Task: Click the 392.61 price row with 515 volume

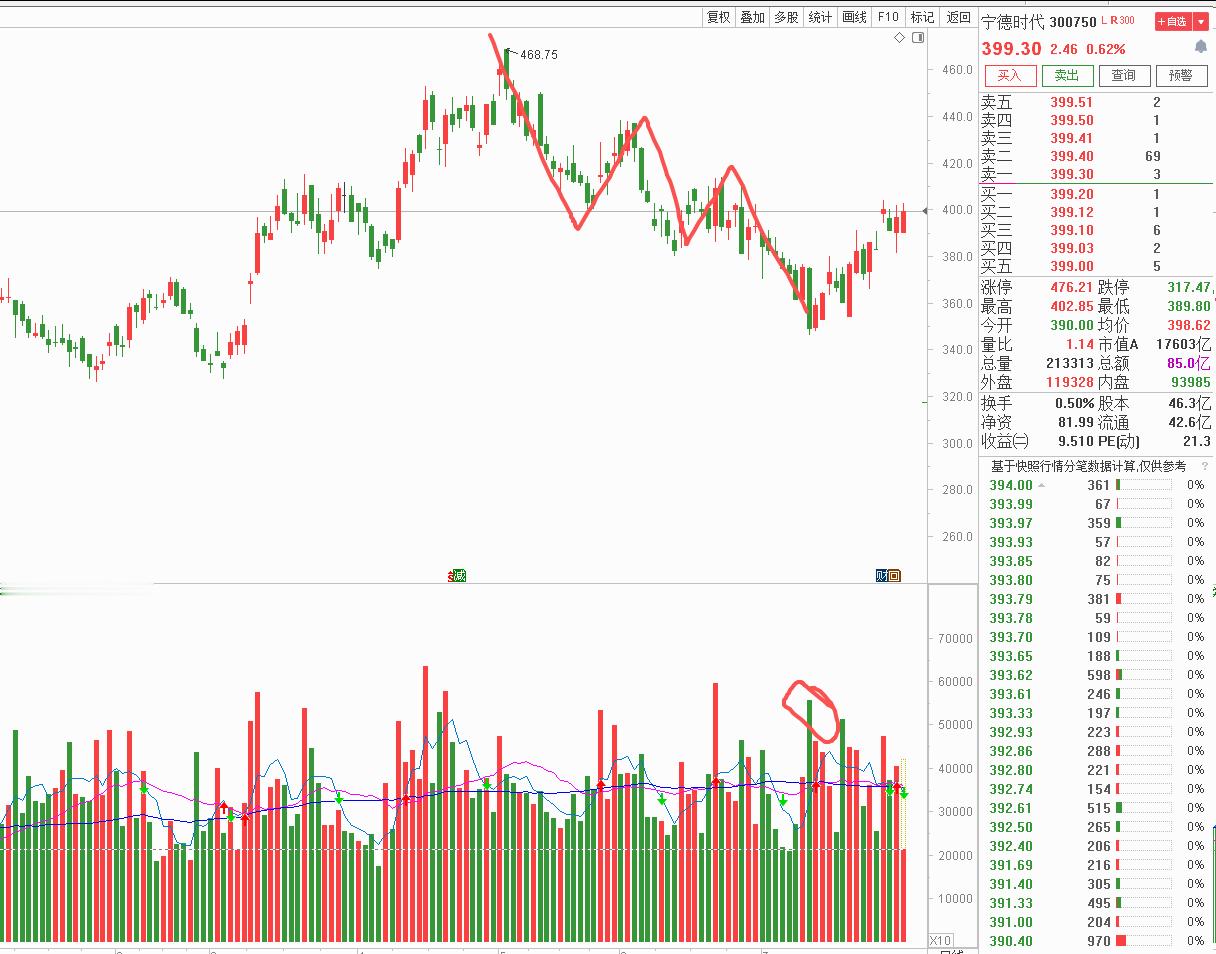Action: pos(1097,808)
